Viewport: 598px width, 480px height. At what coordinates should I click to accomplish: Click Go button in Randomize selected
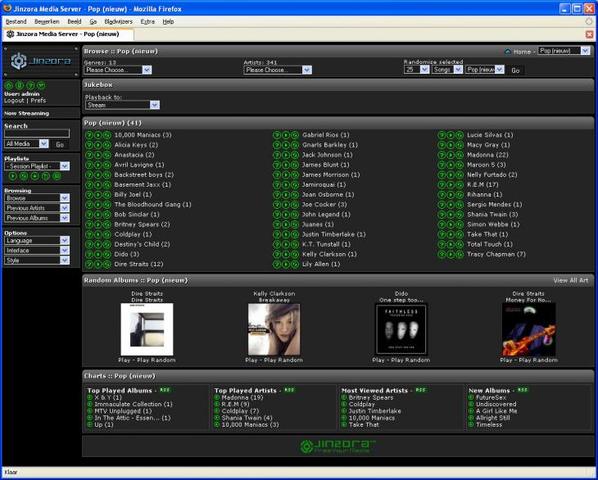515,71
